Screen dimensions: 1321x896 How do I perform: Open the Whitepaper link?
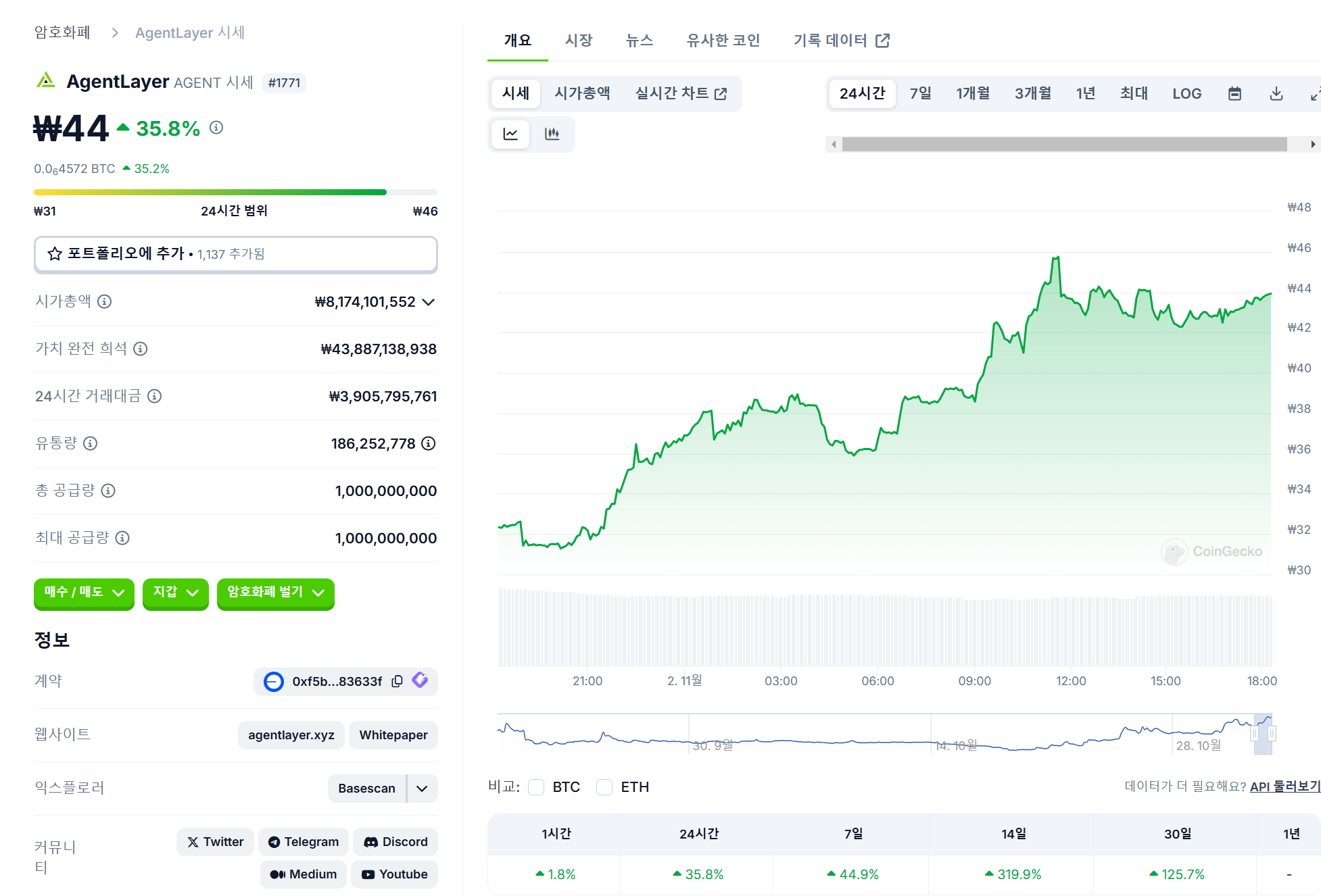pos(393,735)
